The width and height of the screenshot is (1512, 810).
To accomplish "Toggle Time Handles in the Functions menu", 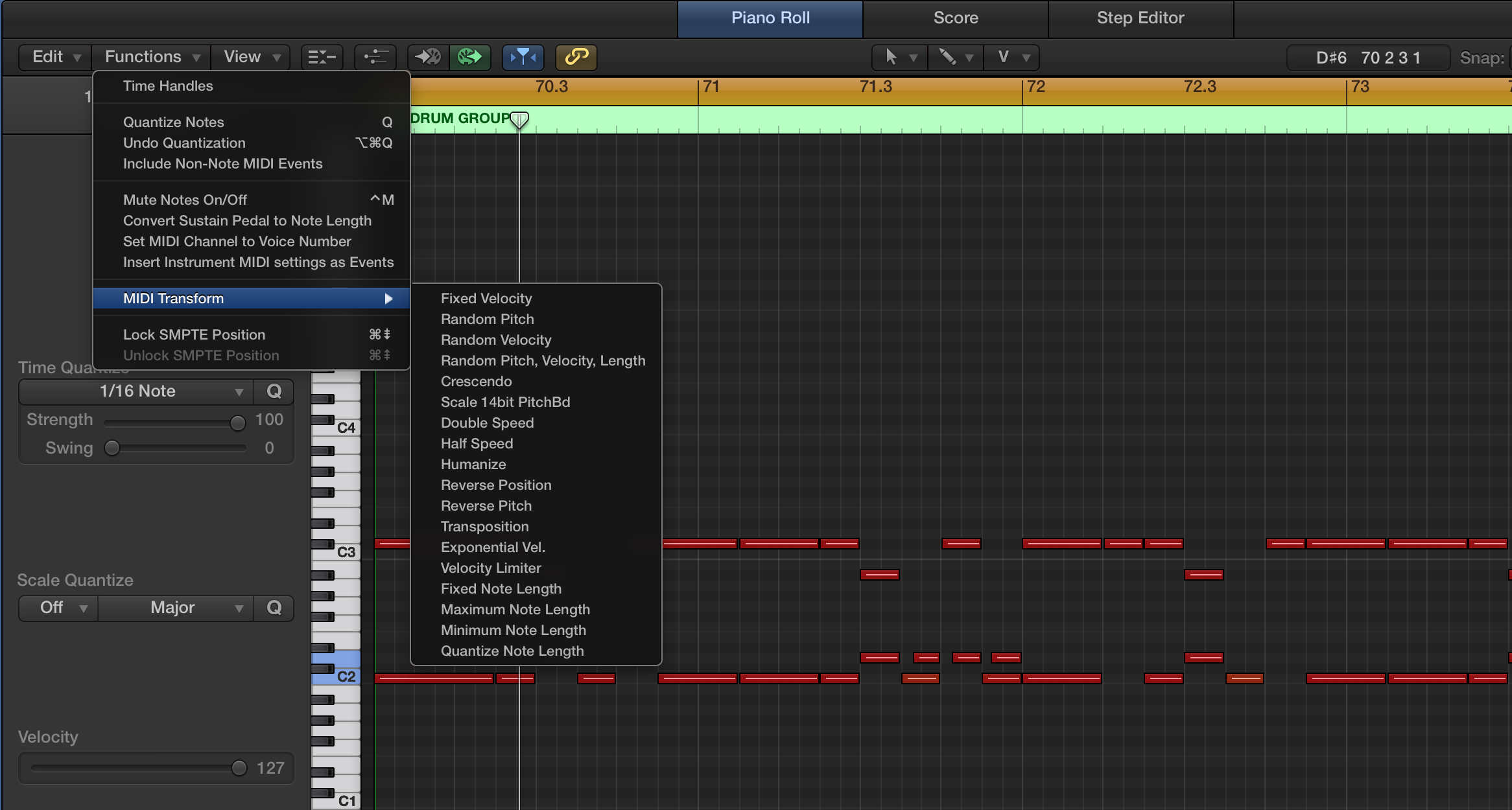I will click(x=167, y=86).
